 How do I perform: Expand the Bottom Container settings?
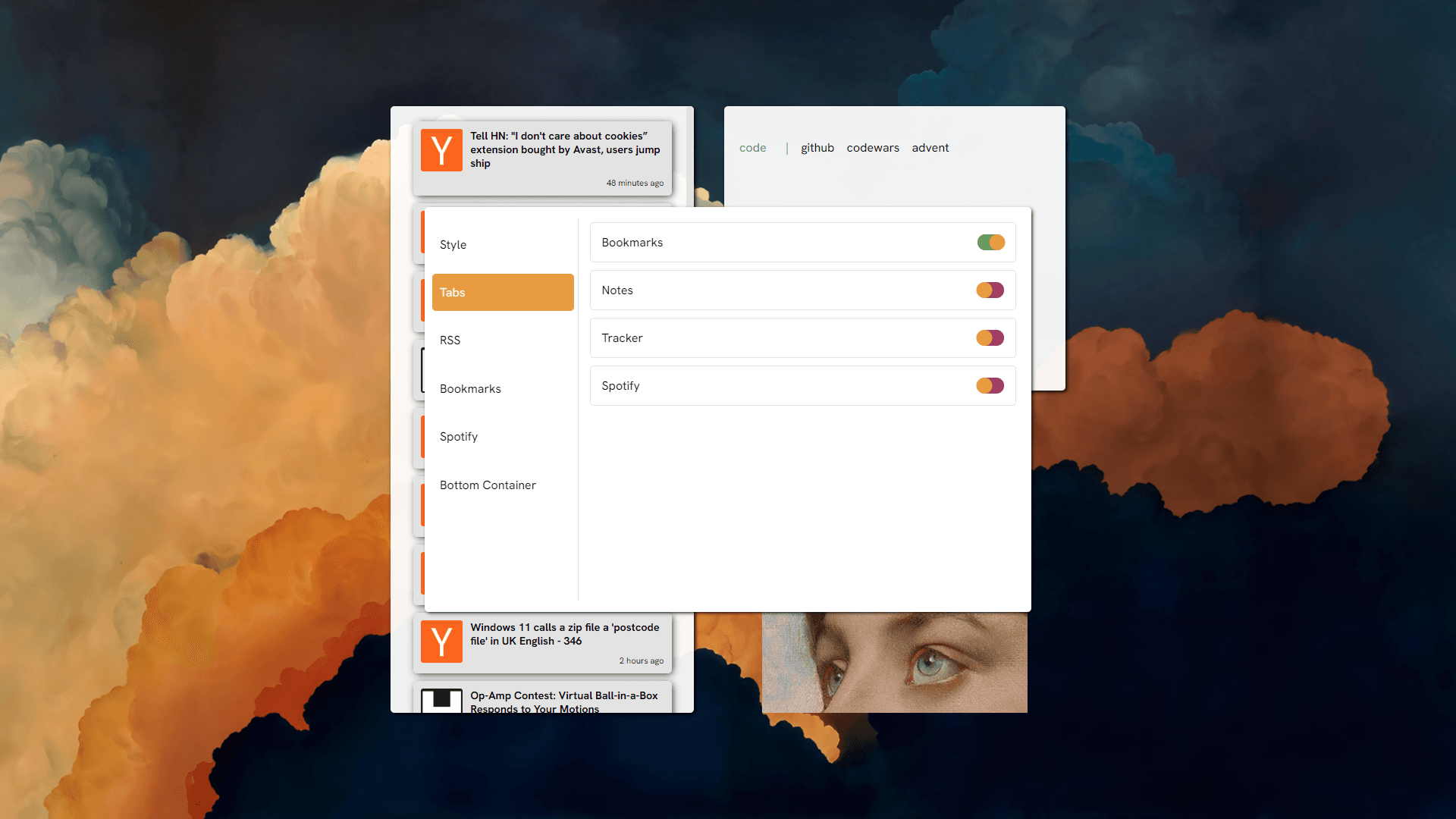pyautogui.click(x=488, y=485)
